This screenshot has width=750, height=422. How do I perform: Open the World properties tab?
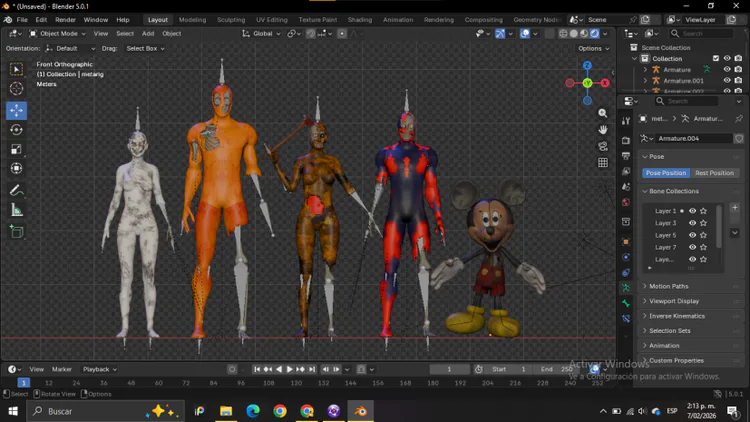pos(626,202)
